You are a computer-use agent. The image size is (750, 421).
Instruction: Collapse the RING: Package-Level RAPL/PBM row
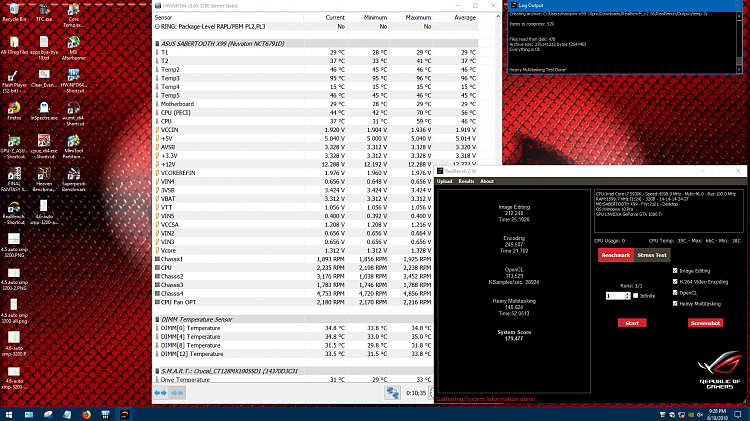click(x=157, y=27)
